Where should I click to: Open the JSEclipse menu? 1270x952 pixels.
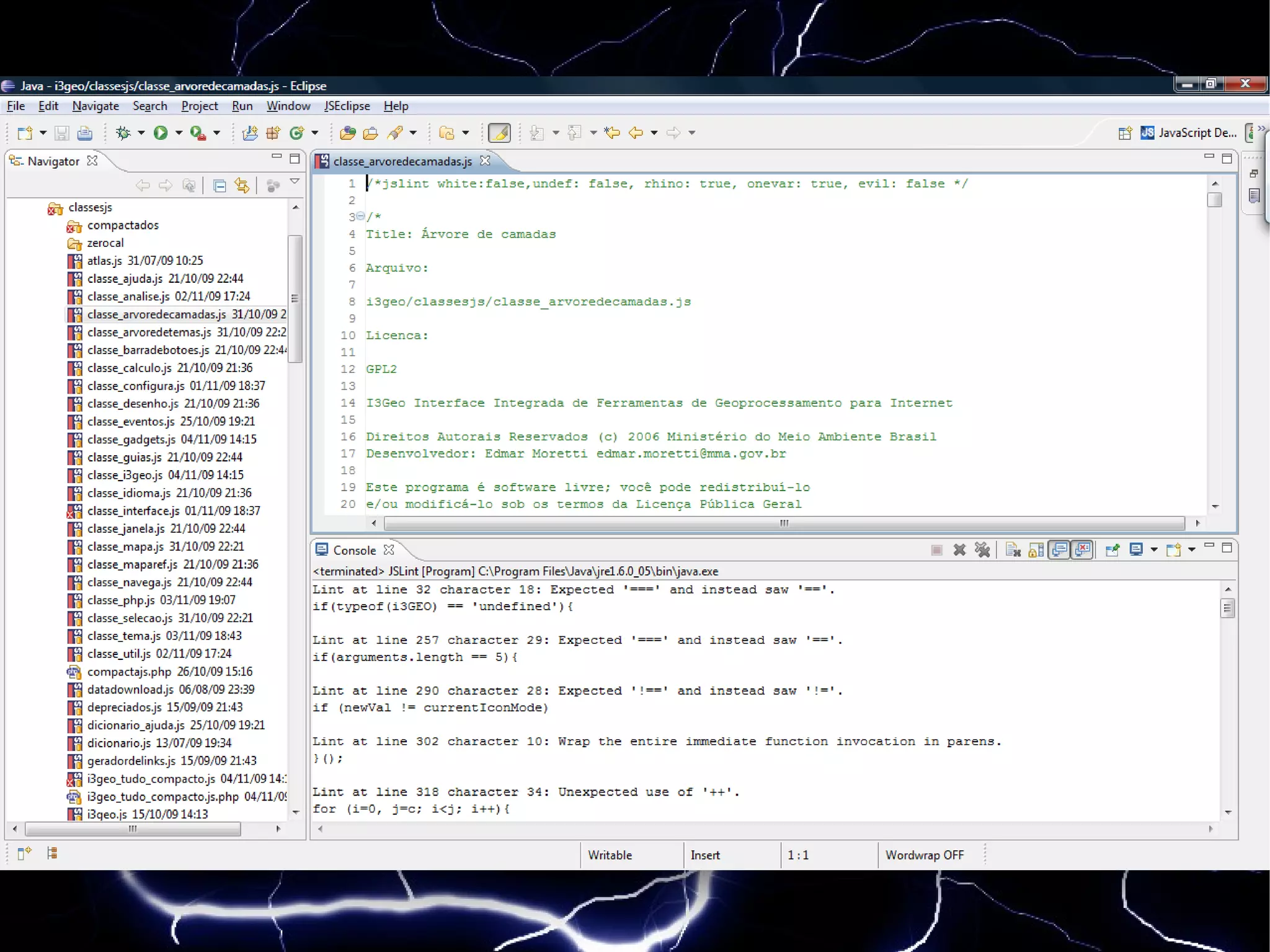pyautogui.click(x=347, y=106)
